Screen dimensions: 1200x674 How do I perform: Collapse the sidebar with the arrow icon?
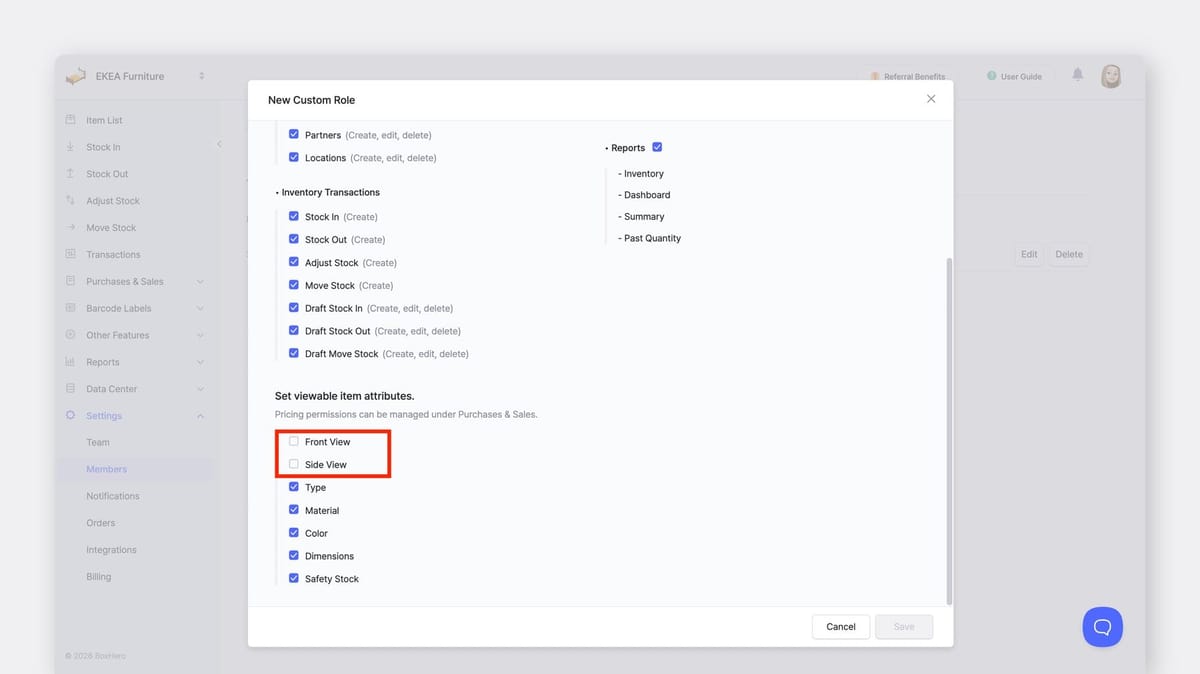click(x=219, y=145)
